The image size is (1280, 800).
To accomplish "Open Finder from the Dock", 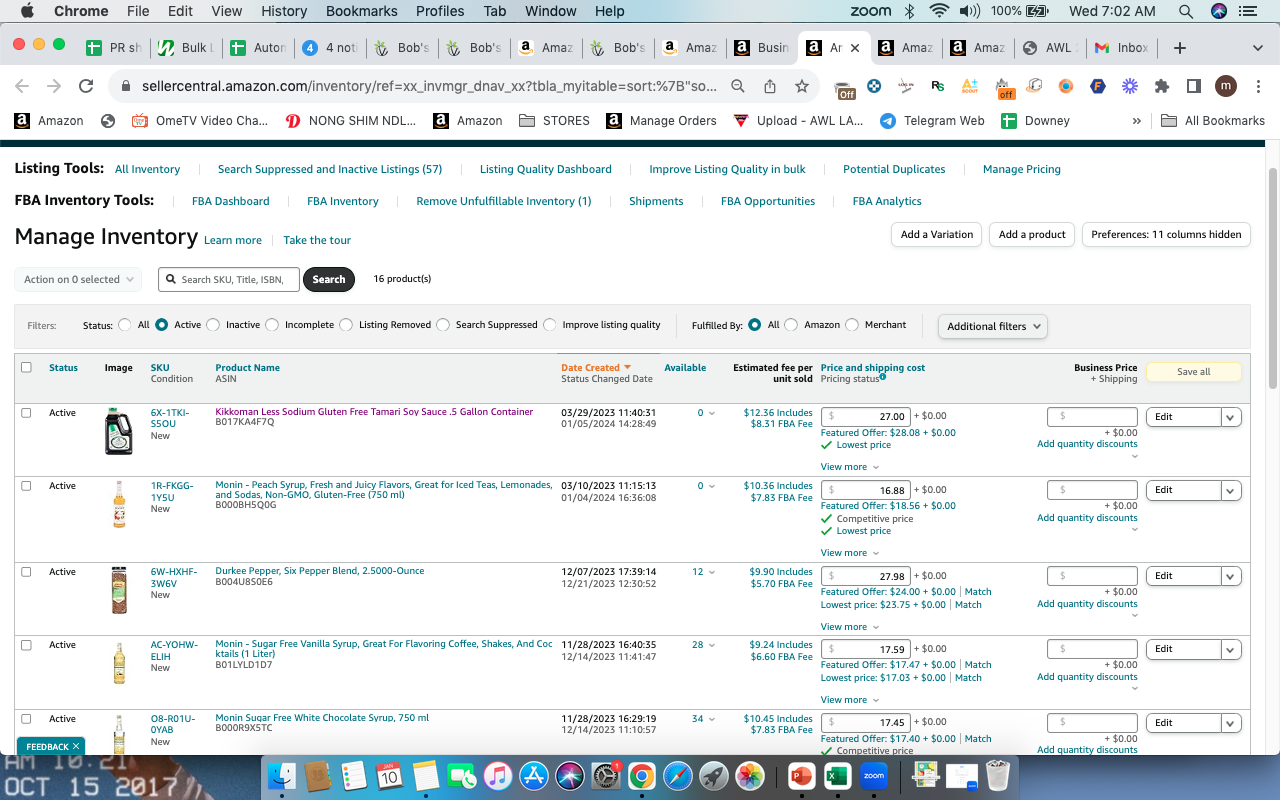I will [283, 775].
